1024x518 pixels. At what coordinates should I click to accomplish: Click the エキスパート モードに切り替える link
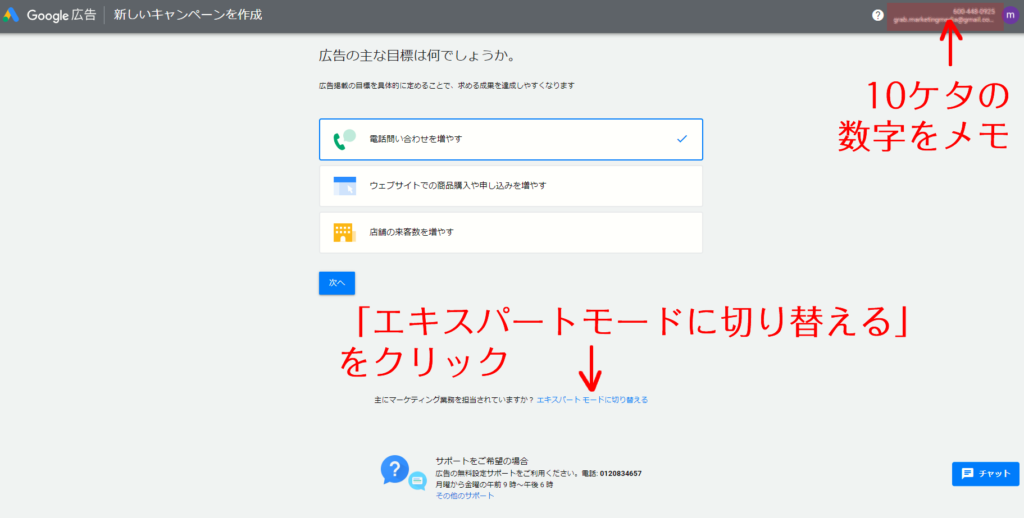(x=592, y=400)
